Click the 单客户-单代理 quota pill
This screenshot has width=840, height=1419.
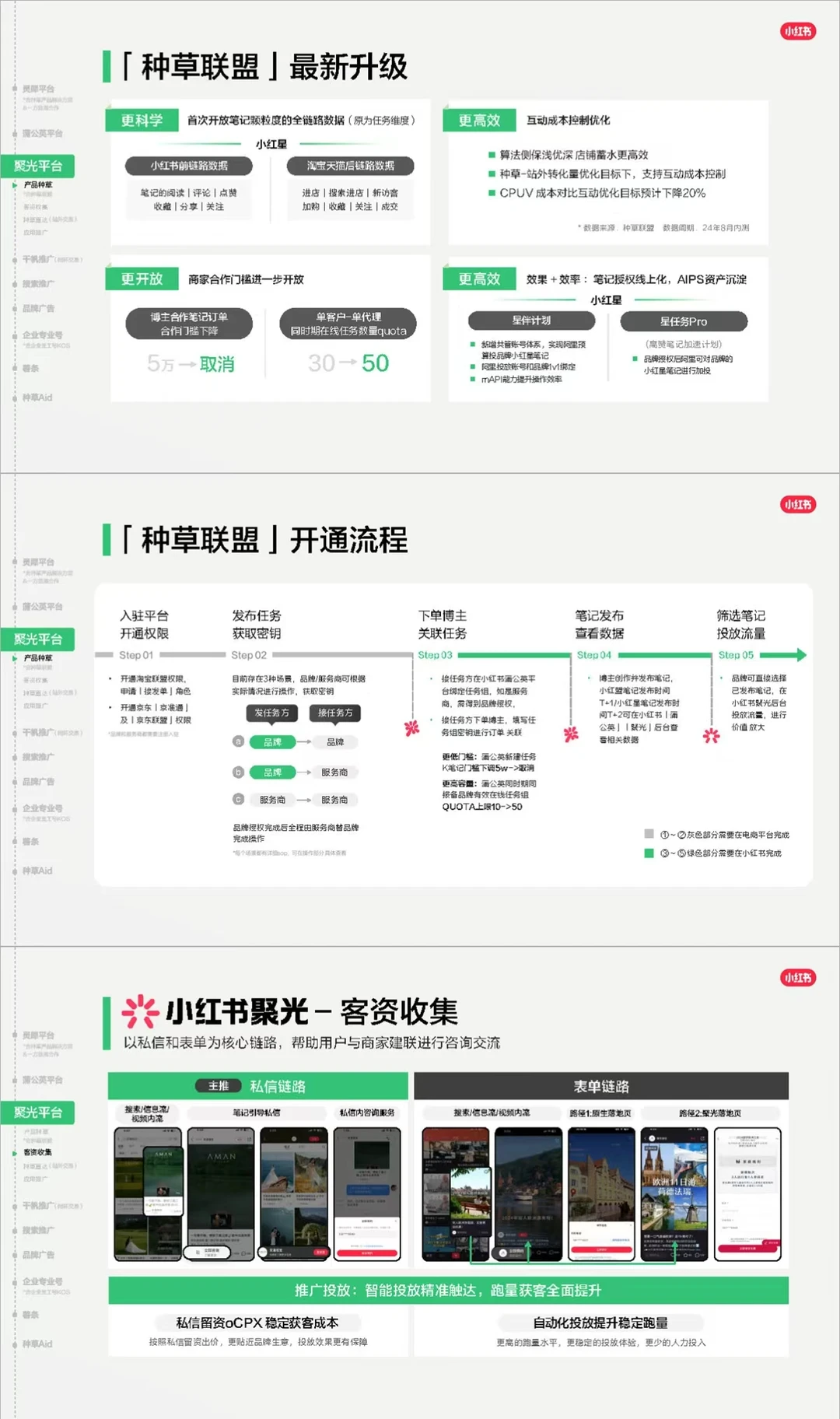[348, 324]
